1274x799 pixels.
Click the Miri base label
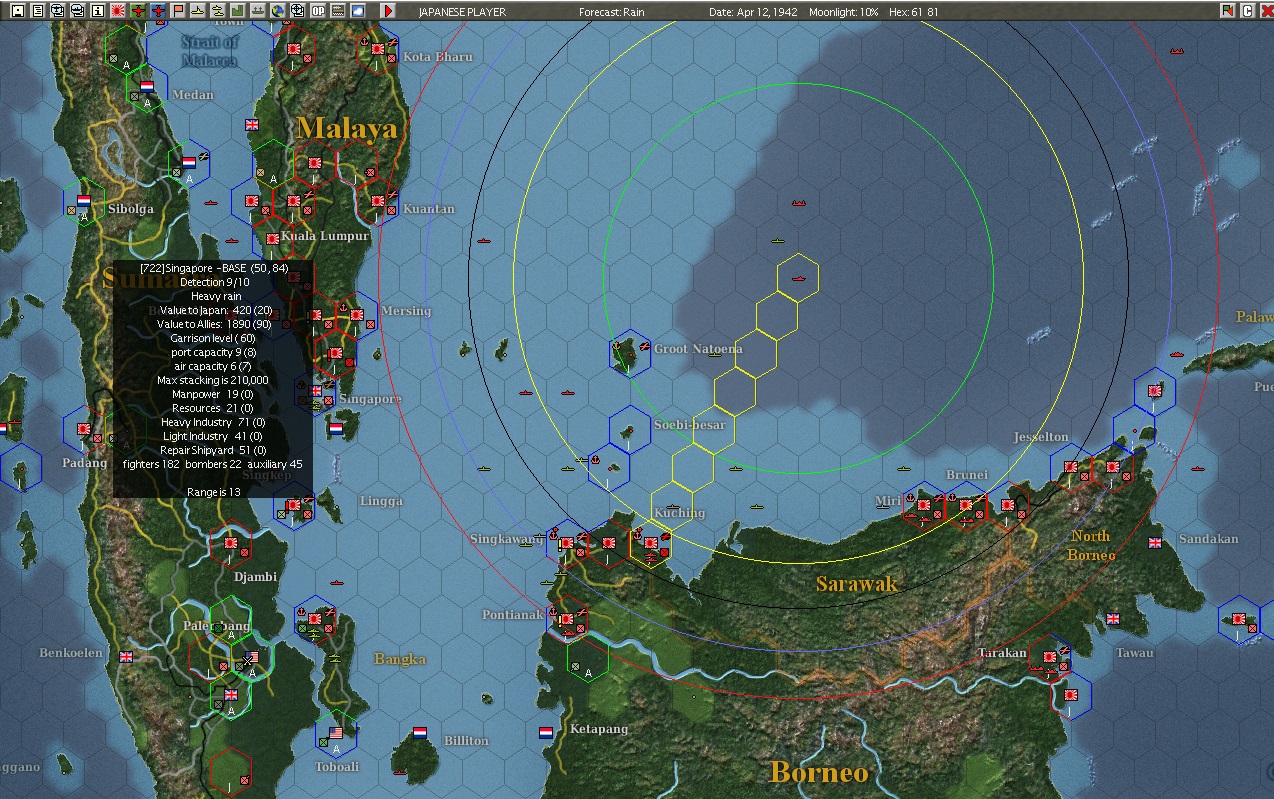pos(887,501)
